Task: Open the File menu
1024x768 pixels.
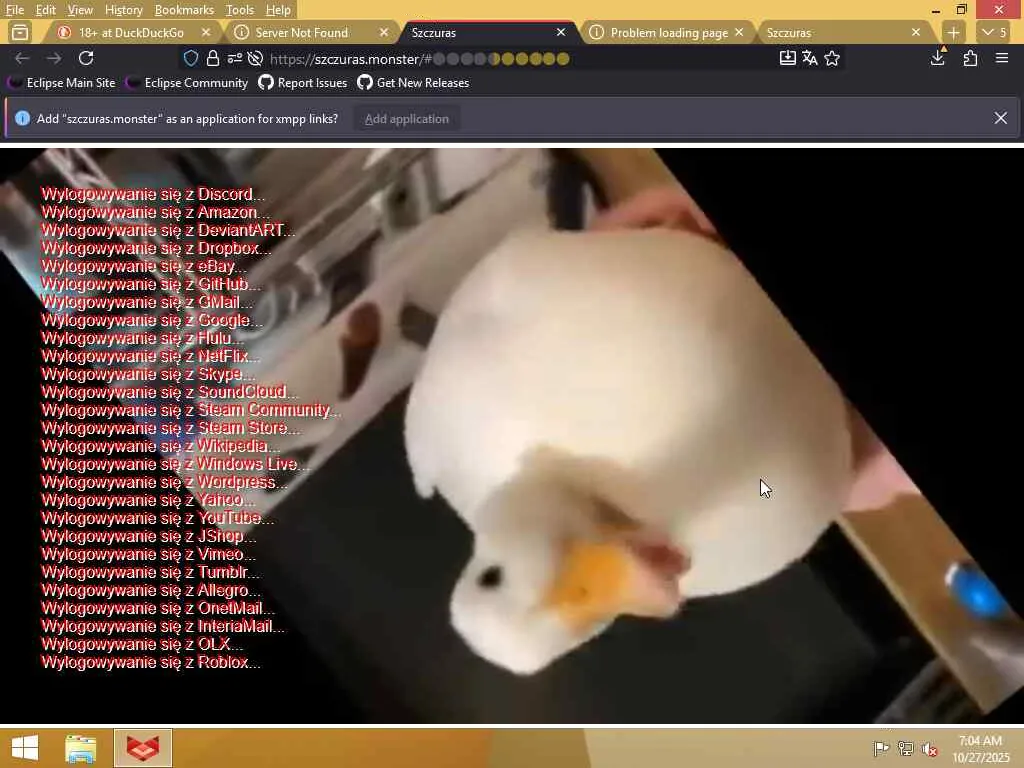Action: pyautogui.click(x=14, y=10)
